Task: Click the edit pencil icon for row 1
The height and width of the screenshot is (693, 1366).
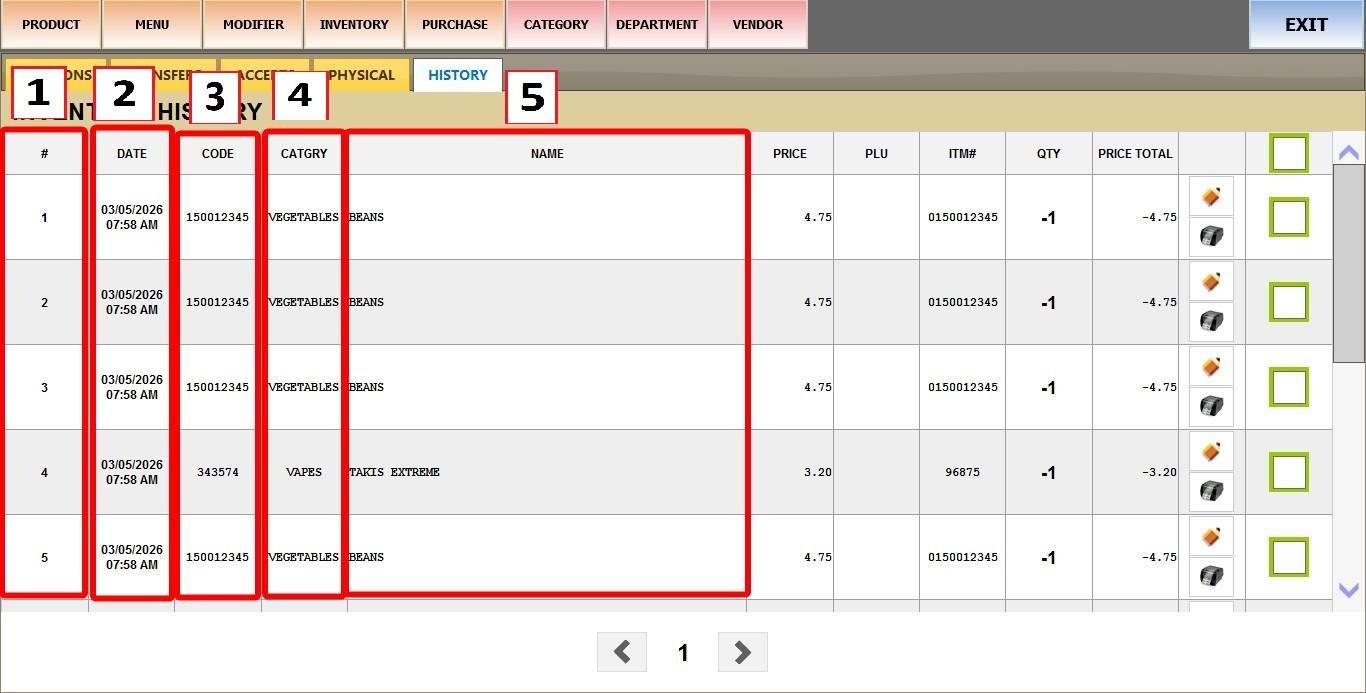Action: [x=1211, y=196]
